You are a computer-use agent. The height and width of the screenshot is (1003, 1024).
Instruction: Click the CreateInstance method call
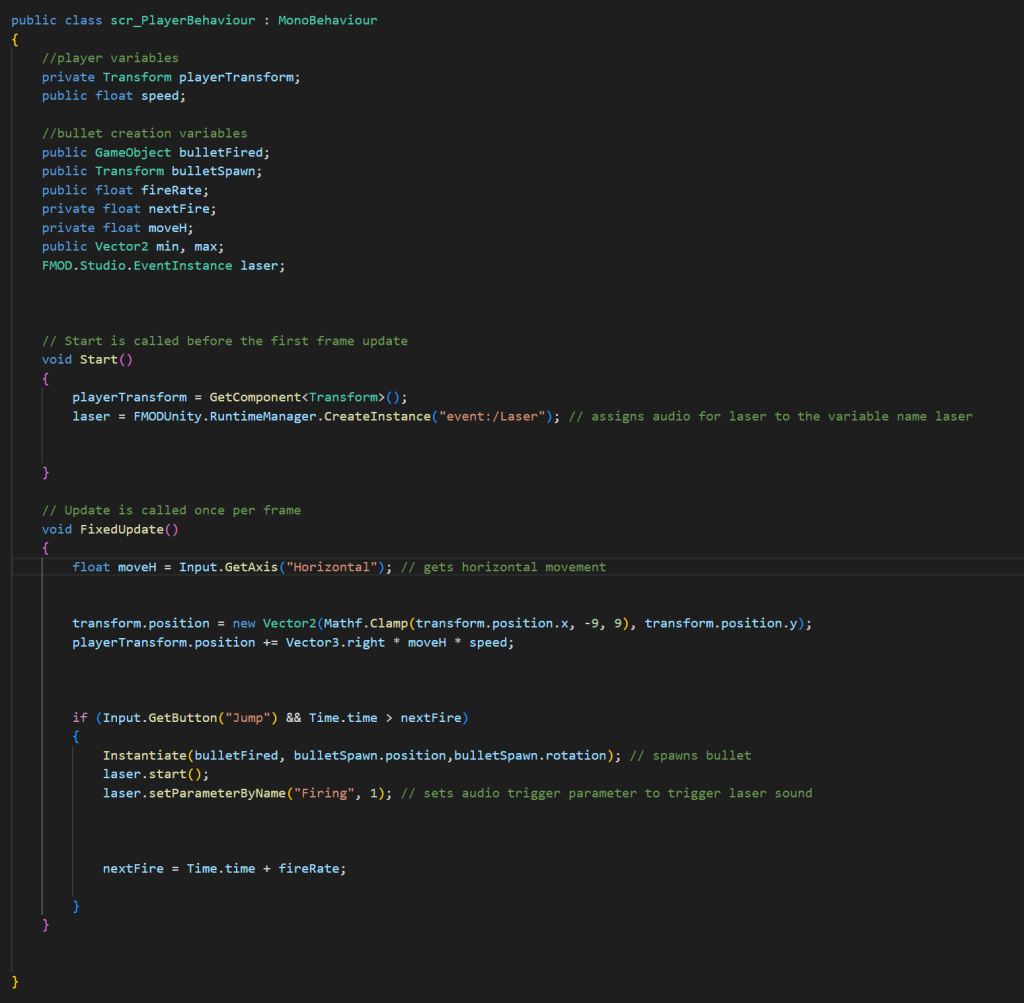(376, 416)
